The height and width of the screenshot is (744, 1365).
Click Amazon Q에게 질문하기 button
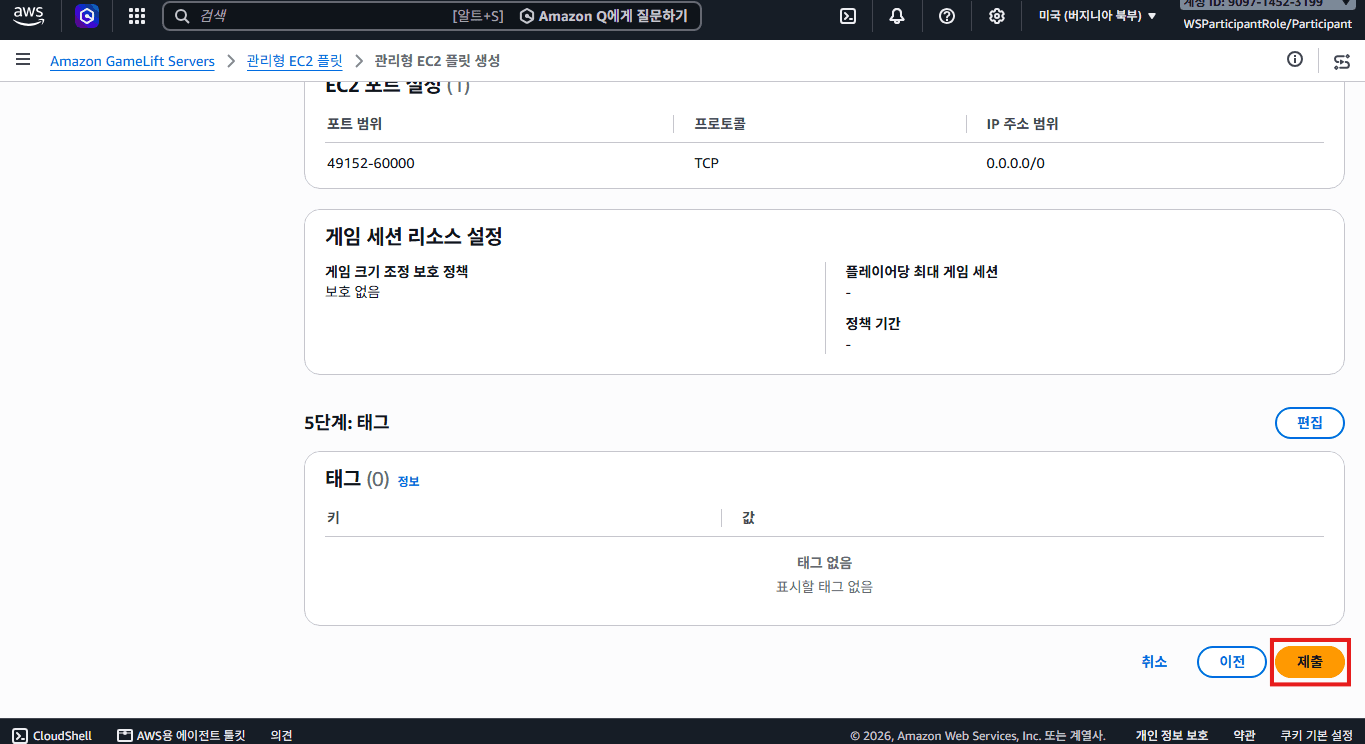tap(603, 16)
